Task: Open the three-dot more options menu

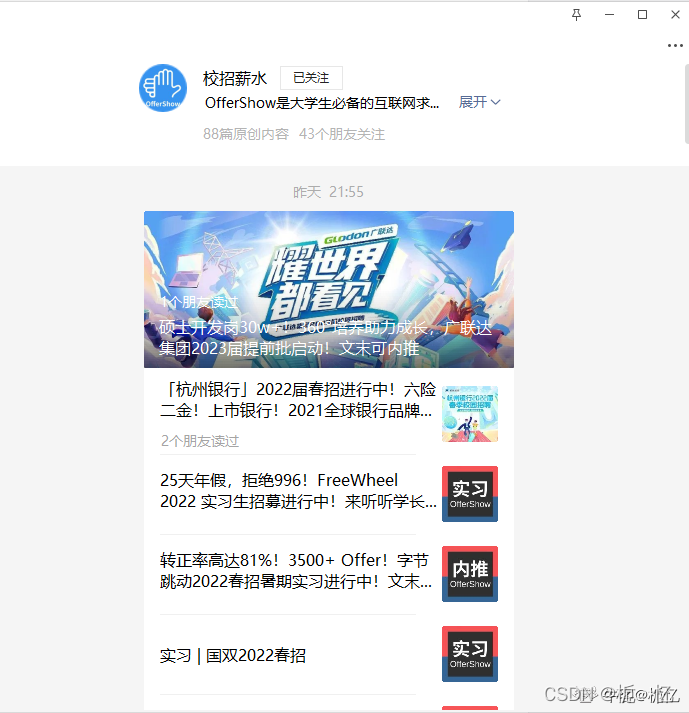Action: click(675, 45)
